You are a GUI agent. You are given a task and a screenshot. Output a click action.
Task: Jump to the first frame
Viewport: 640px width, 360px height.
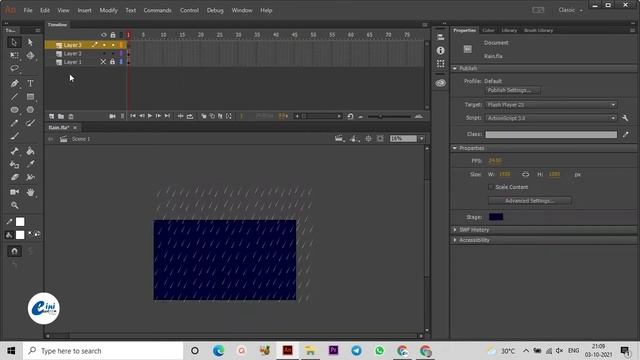(133, 116)
